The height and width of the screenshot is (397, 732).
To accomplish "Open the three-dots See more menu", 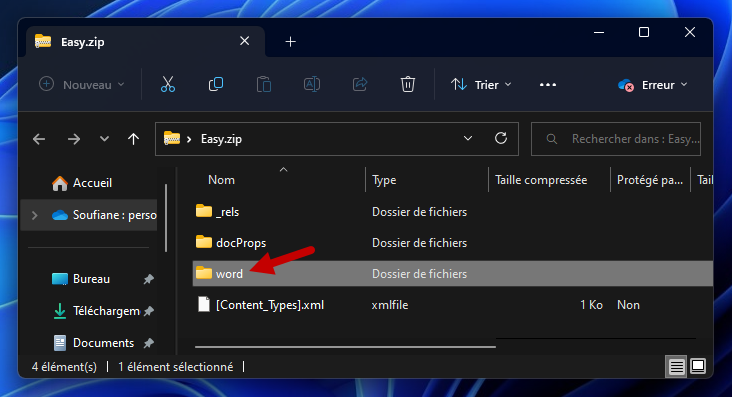I will 548,85.
